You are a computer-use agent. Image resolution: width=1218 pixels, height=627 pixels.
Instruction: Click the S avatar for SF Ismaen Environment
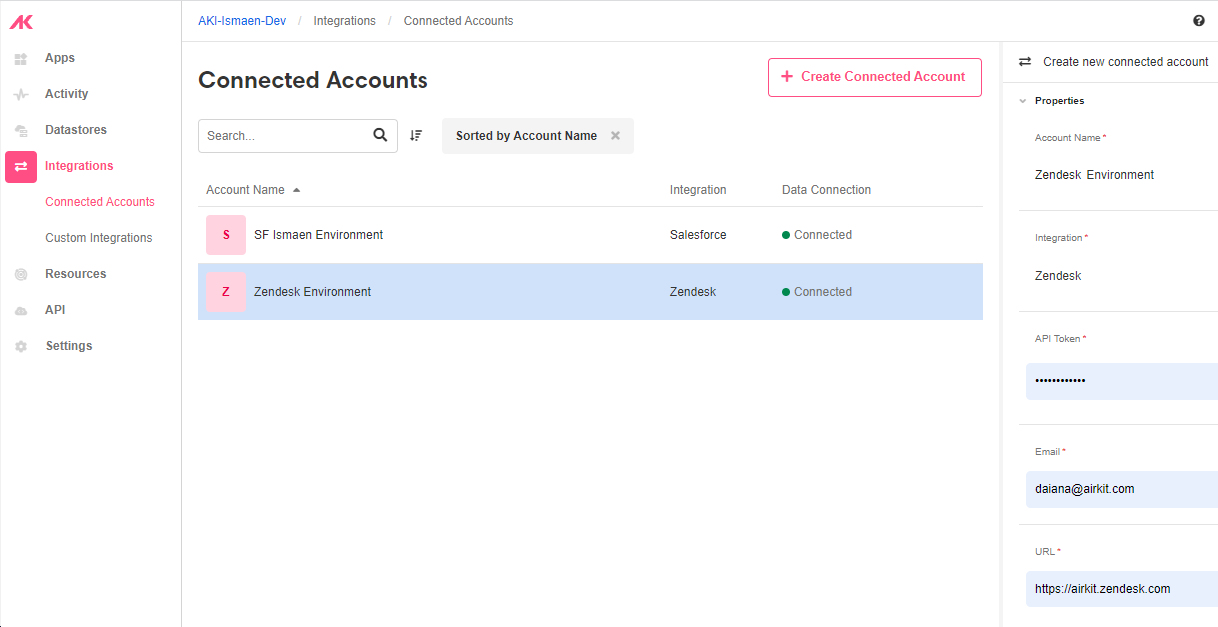tap(226, 235)
